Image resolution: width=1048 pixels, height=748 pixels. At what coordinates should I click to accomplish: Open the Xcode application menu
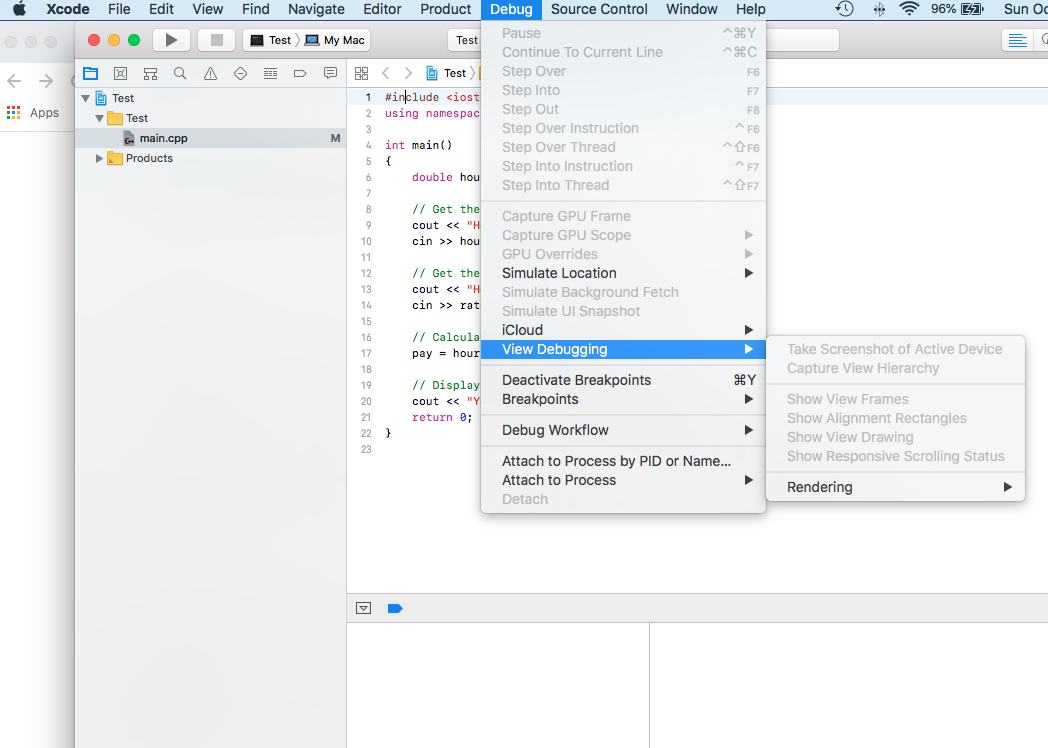[x=68, y=9]
